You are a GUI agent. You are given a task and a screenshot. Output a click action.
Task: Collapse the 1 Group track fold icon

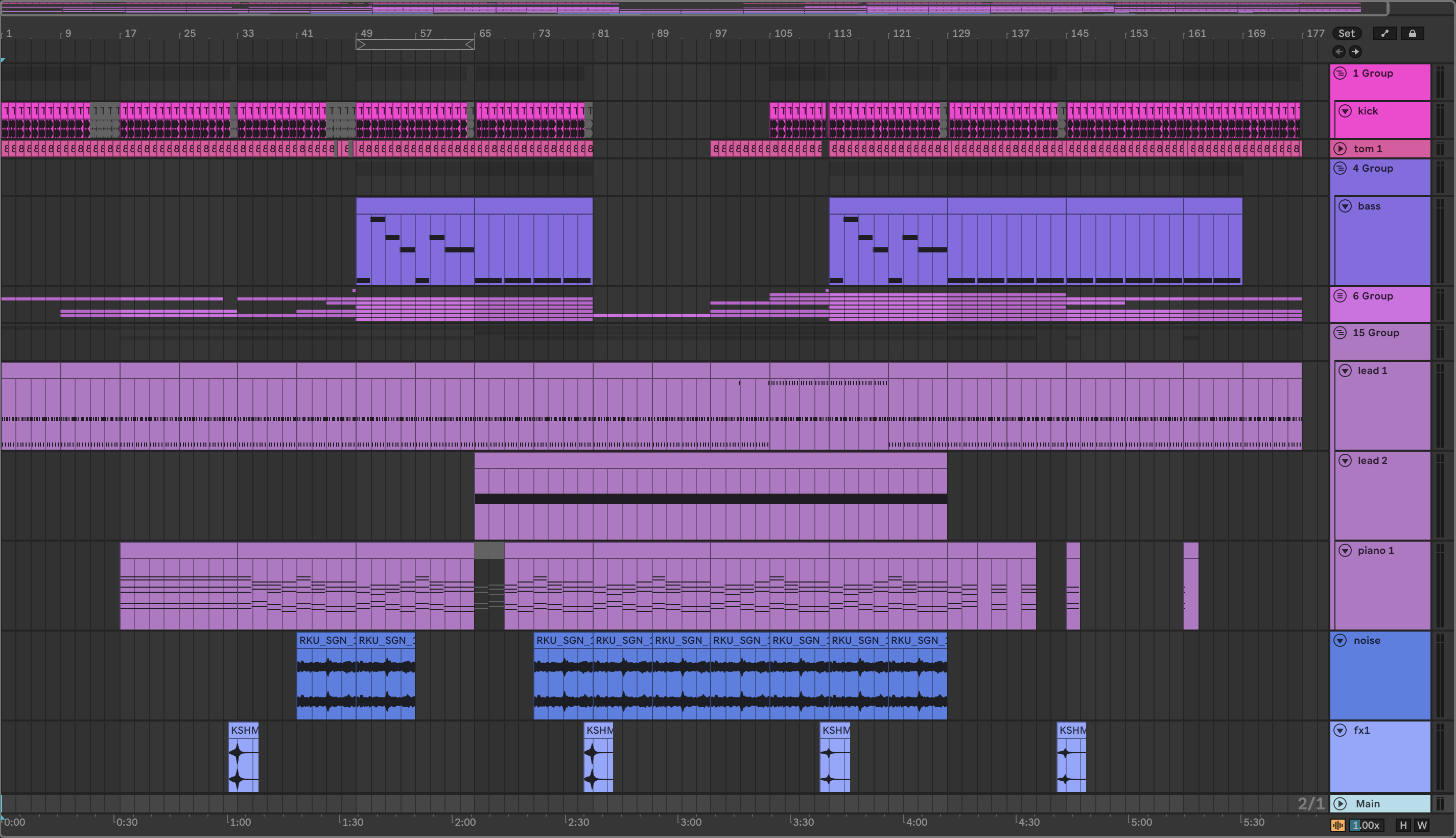(1340, 73)
